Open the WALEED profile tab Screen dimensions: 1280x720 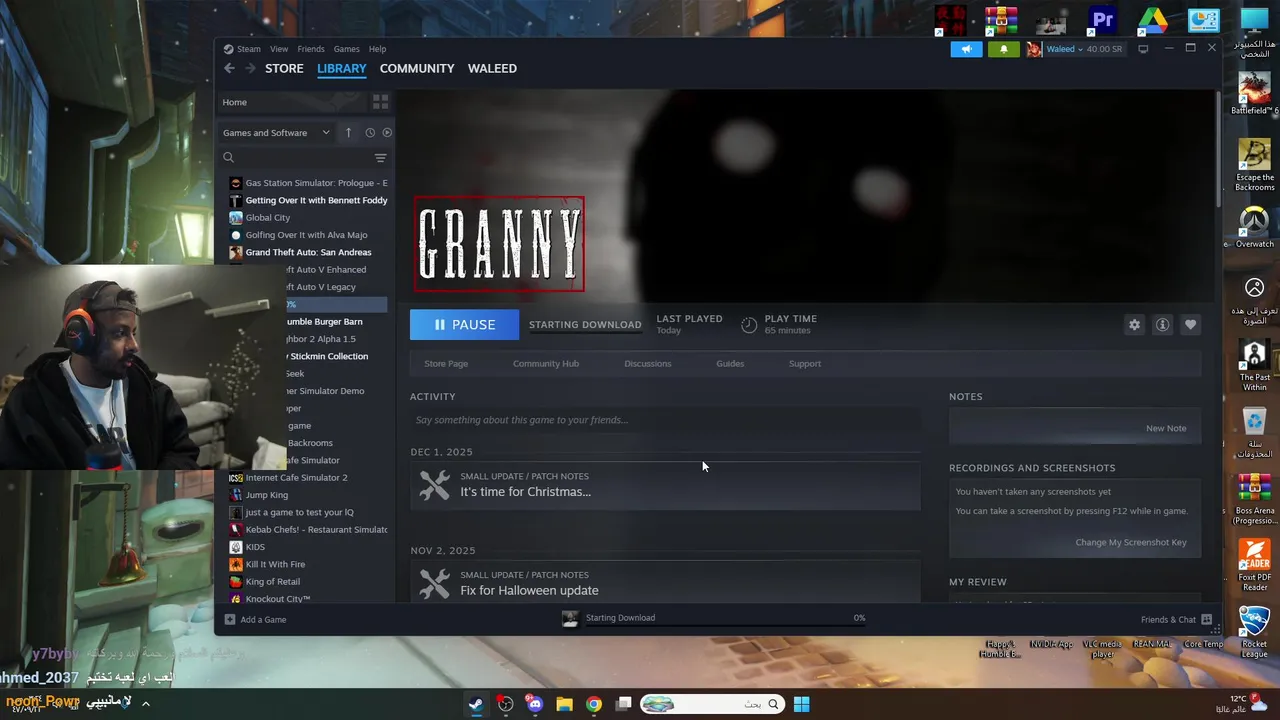click(x=492, y=68)
